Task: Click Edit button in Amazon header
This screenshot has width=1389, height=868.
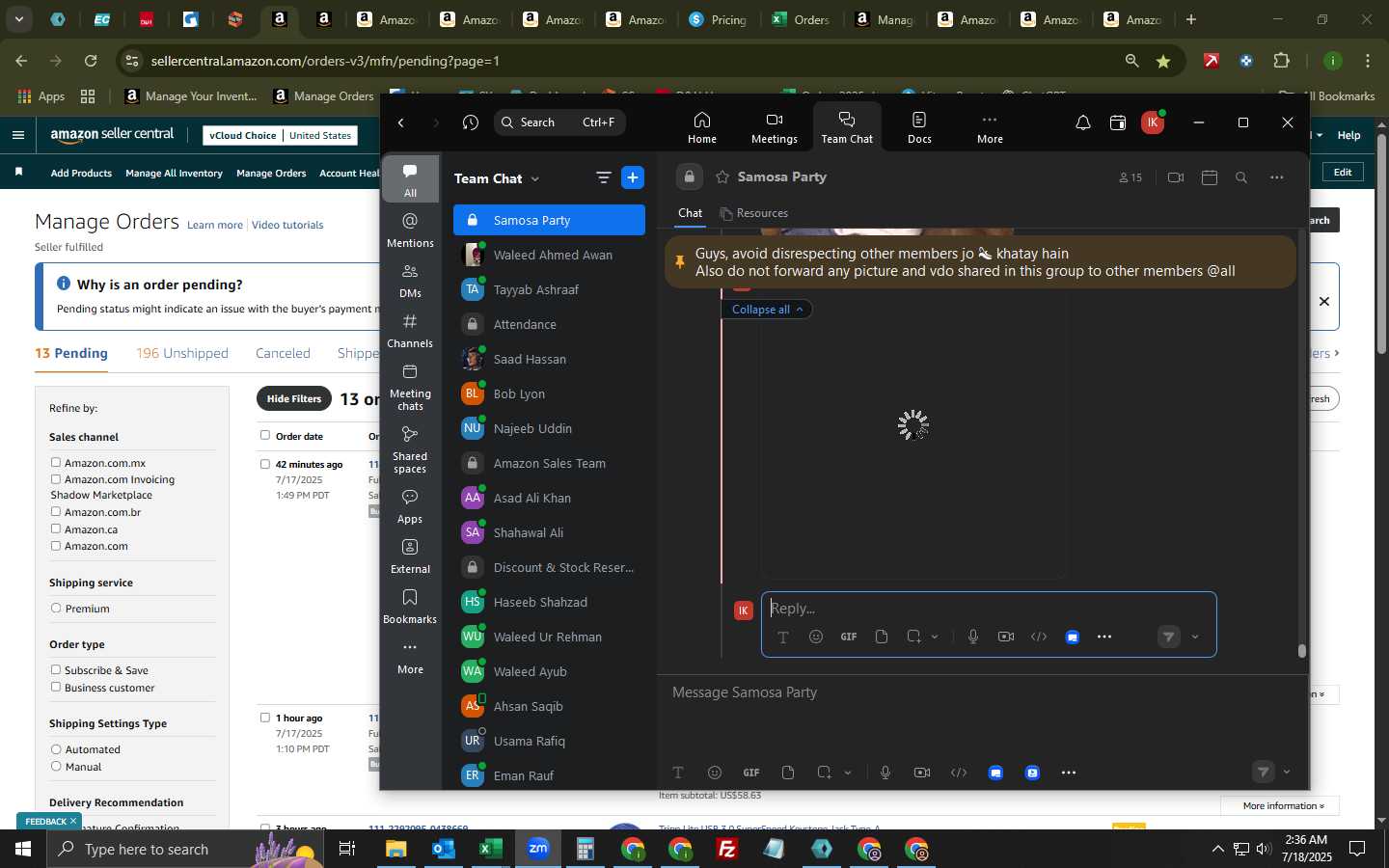Action: [x=1343, y=173]
